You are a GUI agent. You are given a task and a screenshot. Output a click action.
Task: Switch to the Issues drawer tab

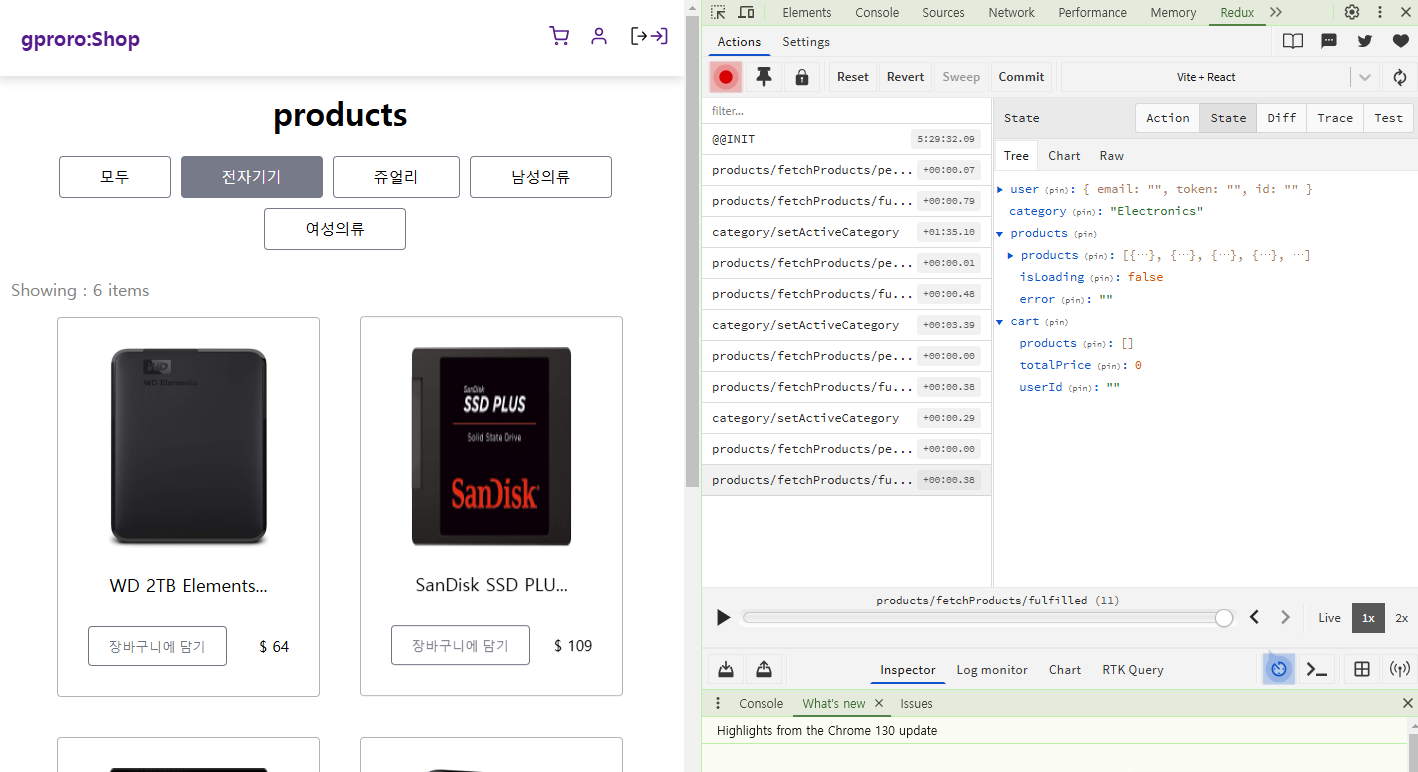pos(916,703)
